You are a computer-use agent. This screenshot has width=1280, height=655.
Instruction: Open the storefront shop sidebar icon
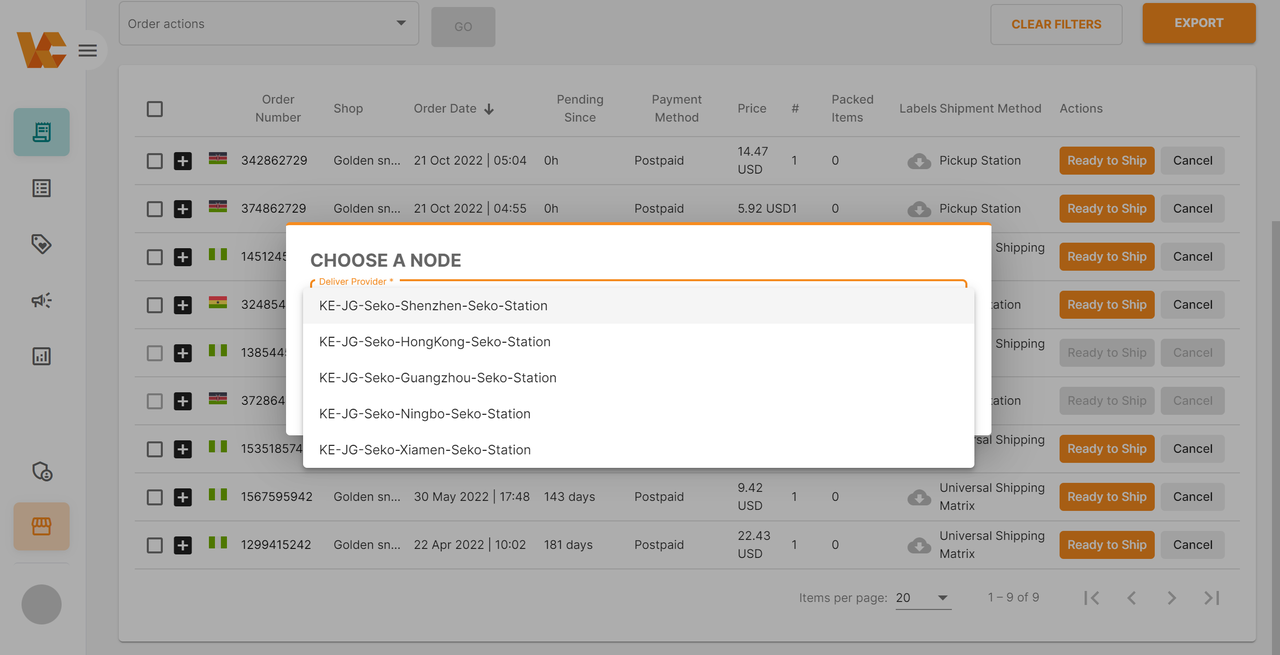[41, 526]
